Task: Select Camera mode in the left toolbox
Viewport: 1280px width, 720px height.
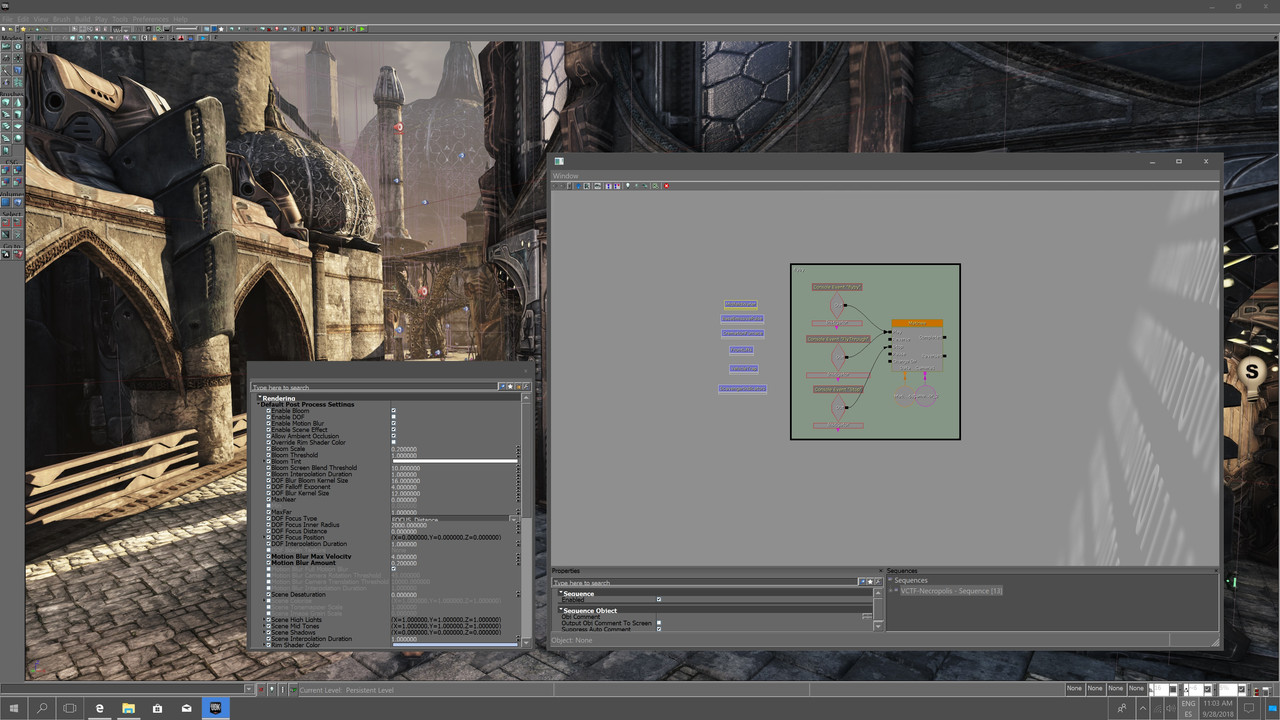Action: pos(6,46)
